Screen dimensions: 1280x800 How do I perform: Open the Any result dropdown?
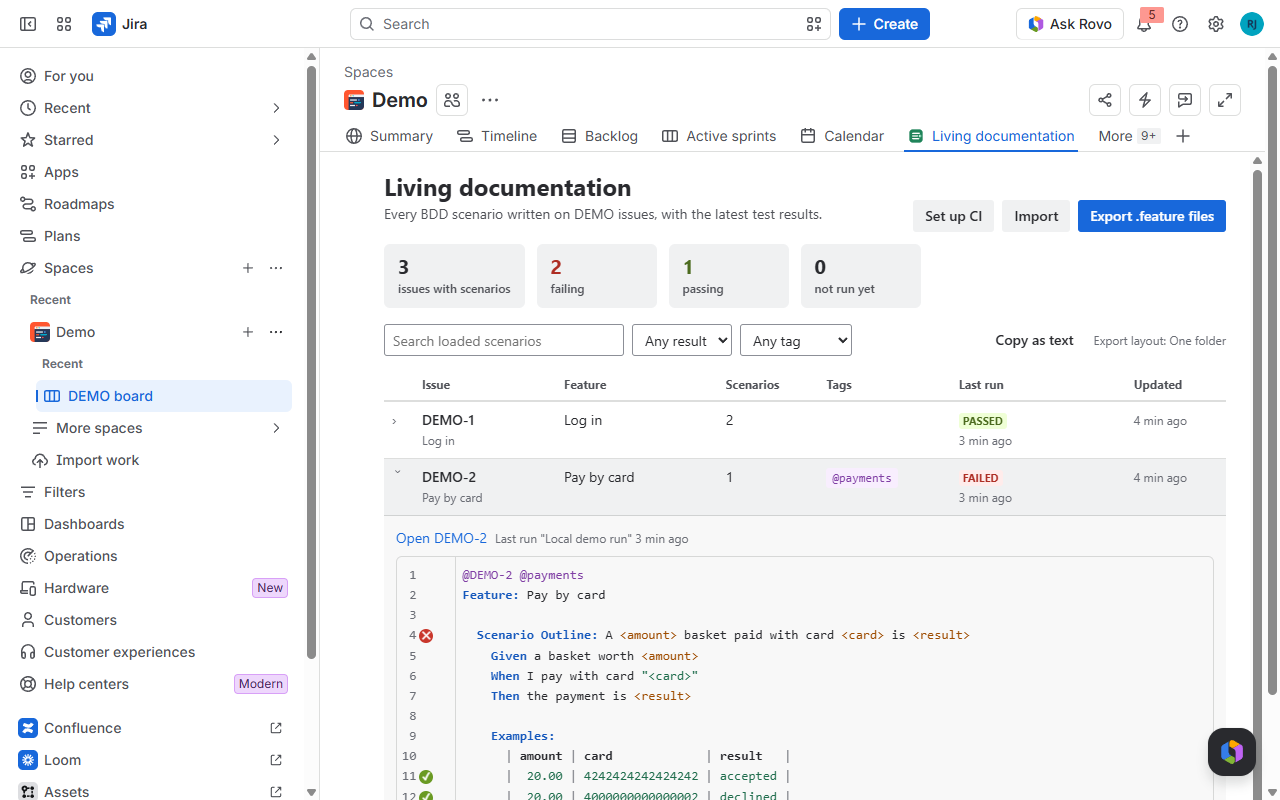click(x=682, y=340)
